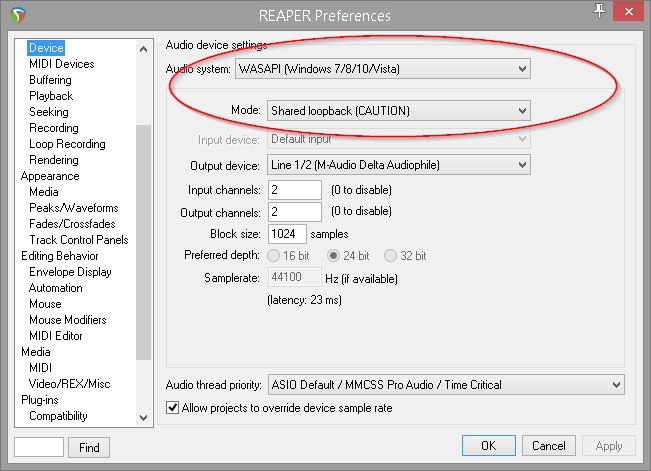This screenshot has height=471, width=651.
Task: Select 16 bit preferred depth
Action: tap(273, 255)
